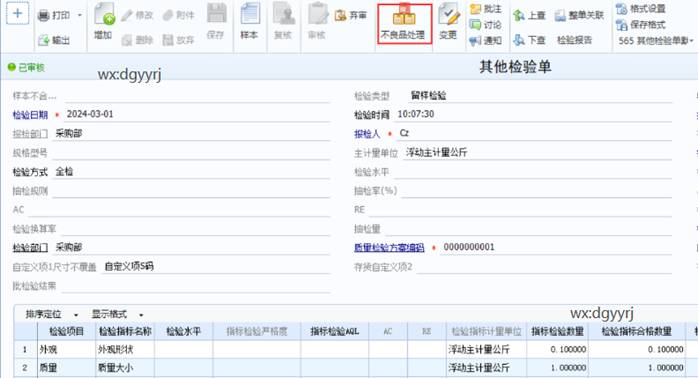Click 质量 cell in row 2

66,368
